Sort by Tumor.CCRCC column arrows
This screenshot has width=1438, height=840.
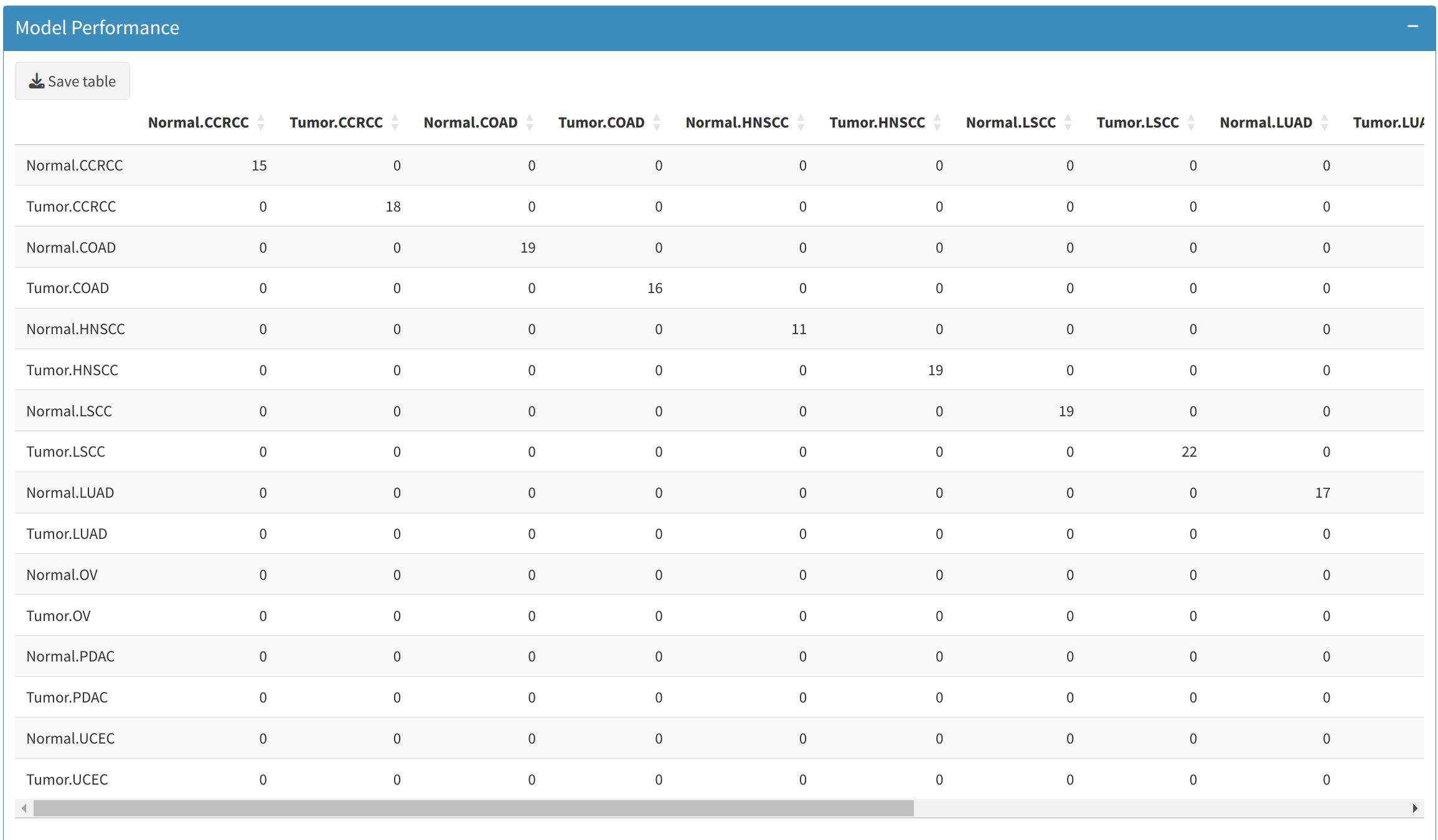point(395,123)
